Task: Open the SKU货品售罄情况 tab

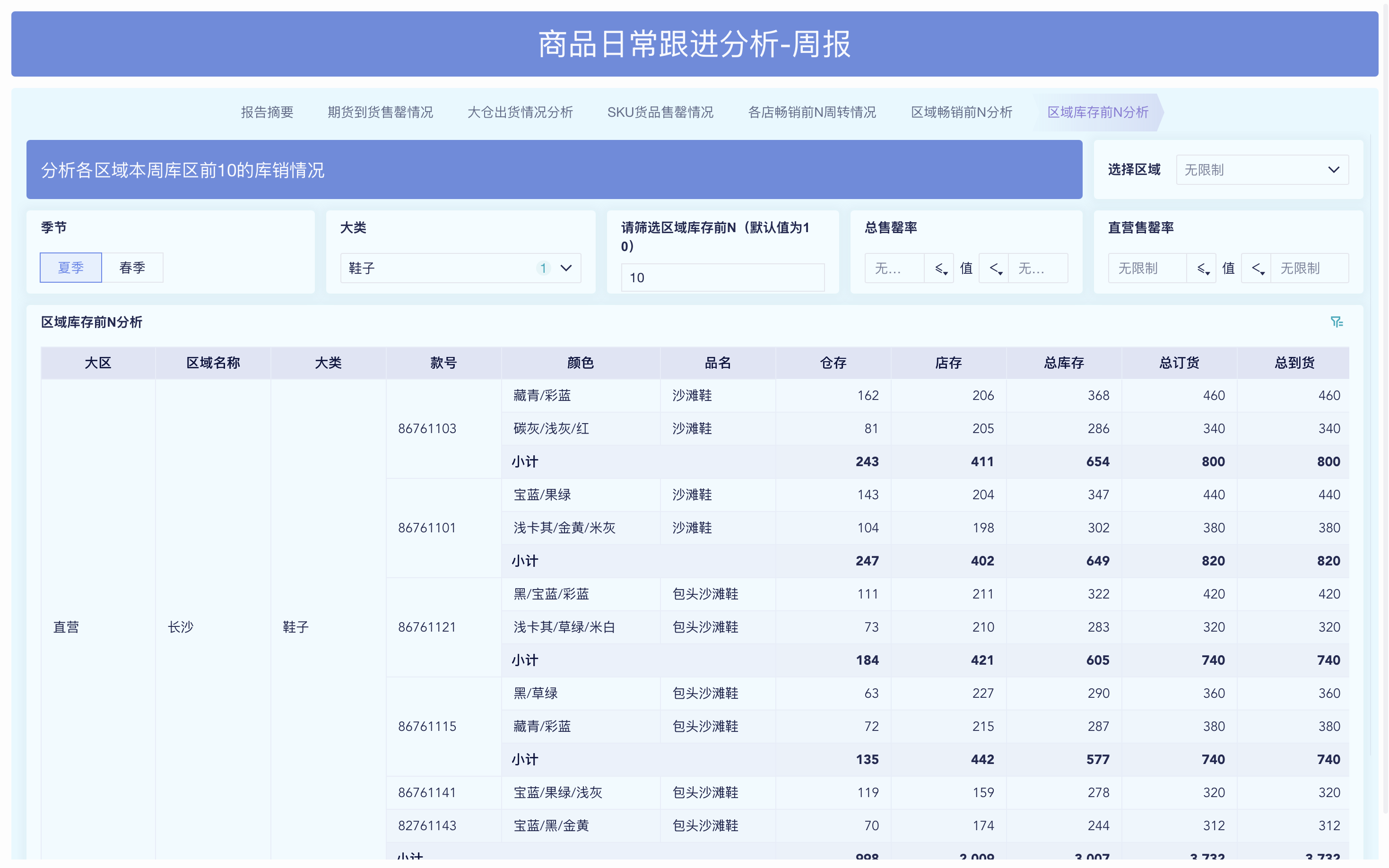Action: (x=660, y=112)
